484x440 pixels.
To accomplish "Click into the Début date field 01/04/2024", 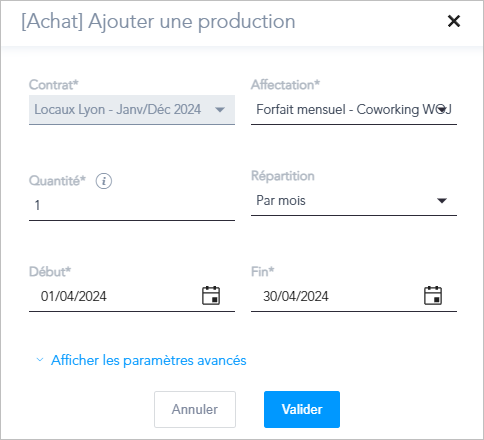I will (x=132, y=296).
